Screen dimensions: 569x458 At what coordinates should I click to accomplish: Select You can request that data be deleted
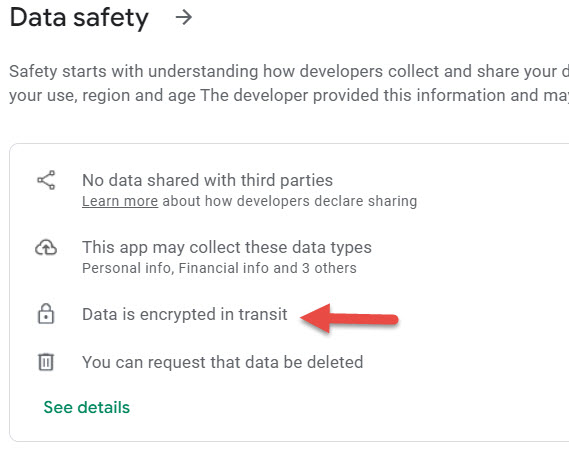click(222, 362)
